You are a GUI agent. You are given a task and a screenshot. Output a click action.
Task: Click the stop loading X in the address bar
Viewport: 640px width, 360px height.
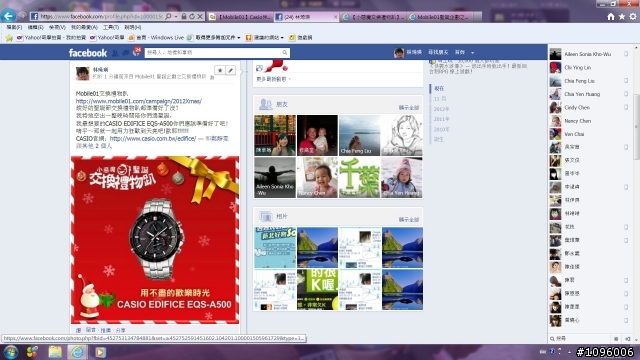coord(200,16)
